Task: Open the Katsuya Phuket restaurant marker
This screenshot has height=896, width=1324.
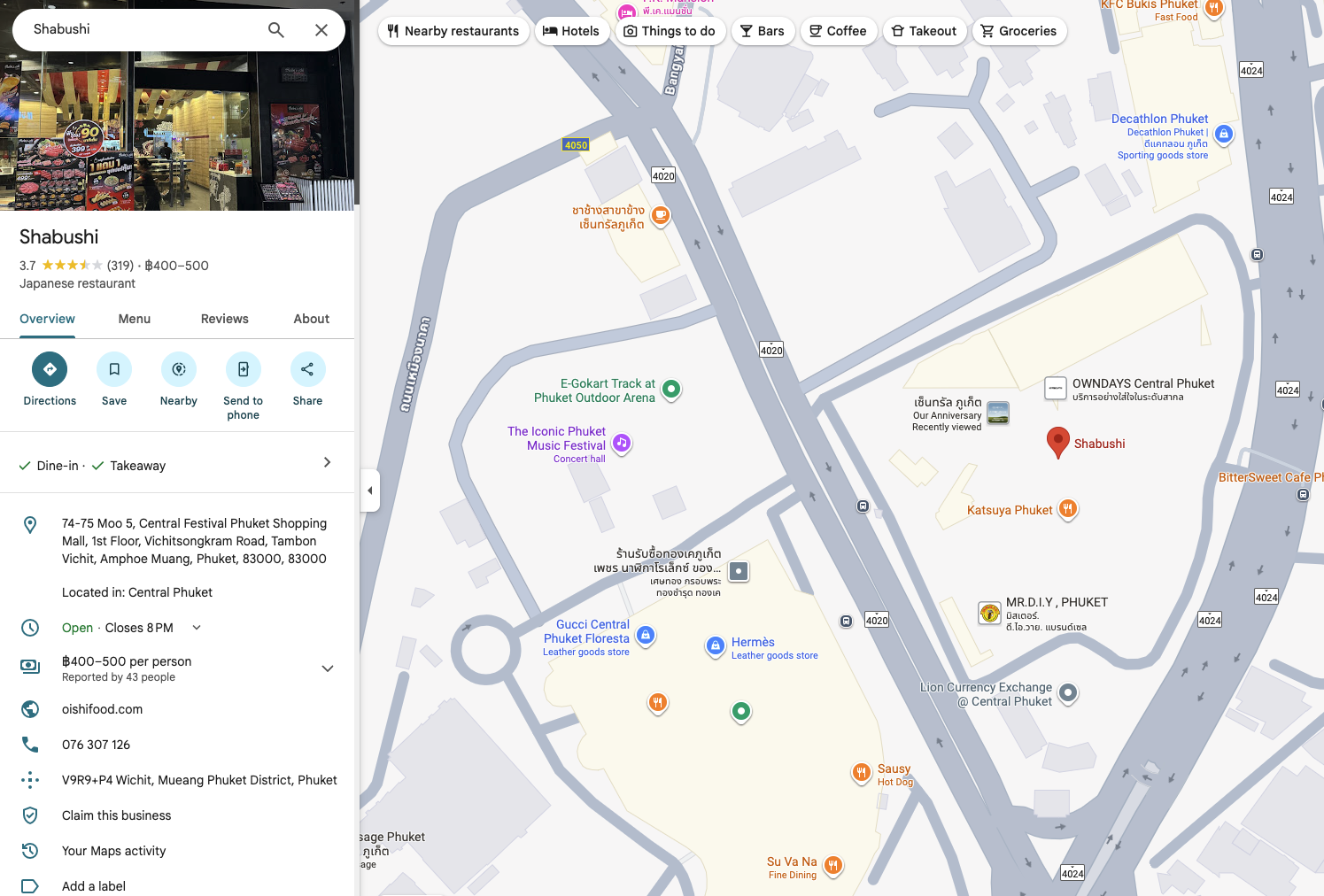Action: [x=1068, y=509]
